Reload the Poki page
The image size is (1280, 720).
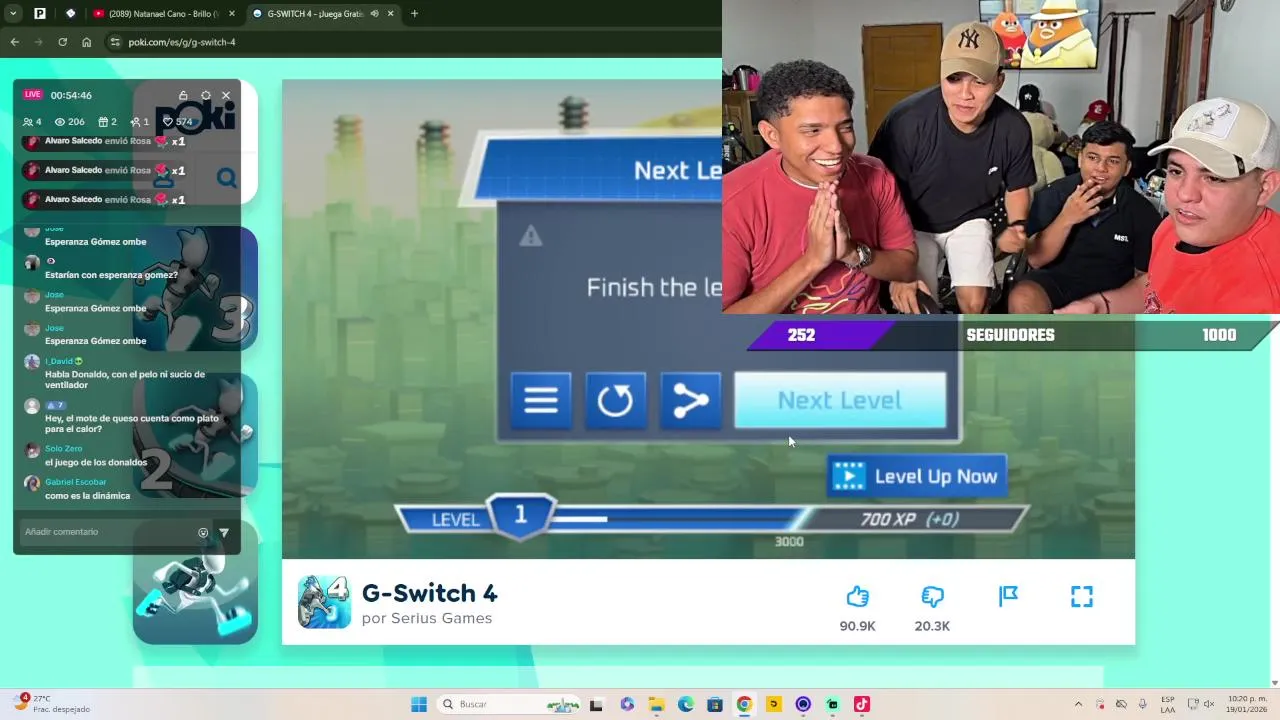click(62, 42)
